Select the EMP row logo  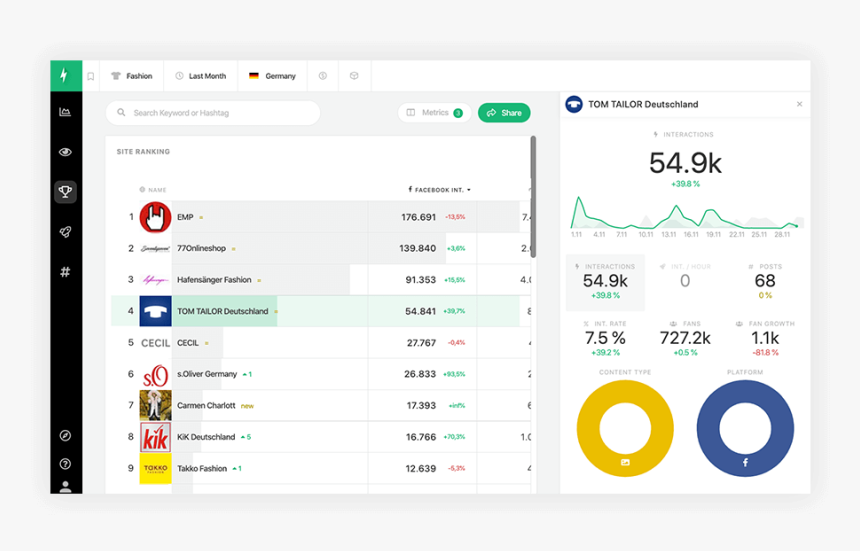pos(155,217)
